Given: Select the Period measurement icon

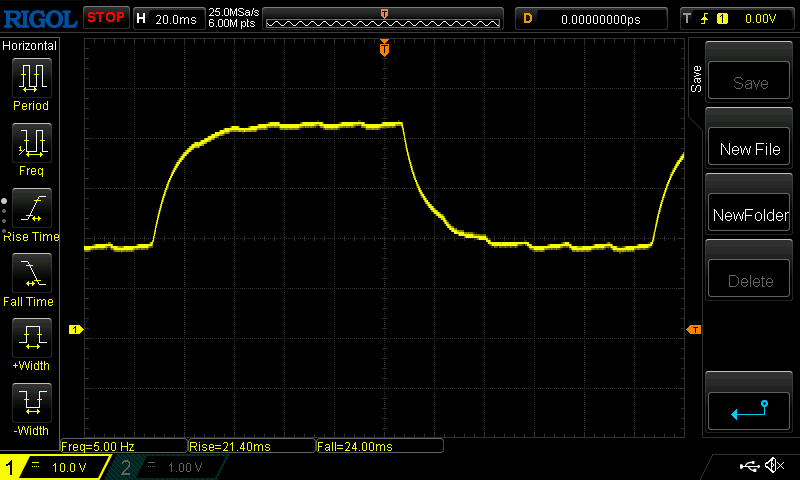Looking at the screenshot, I should (x=32, y=78).
